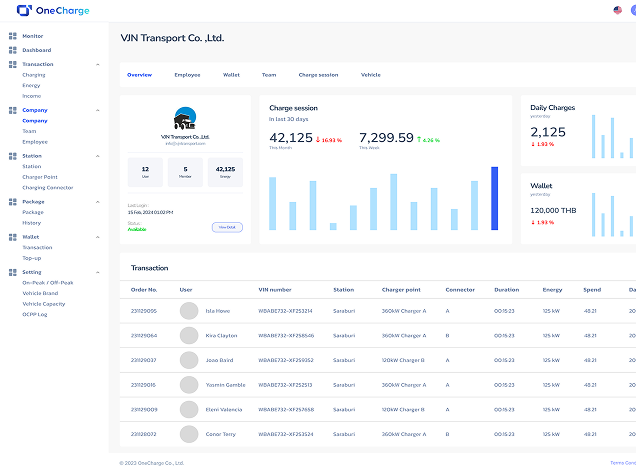The width and height of the screenshot is (636, 474).
Task: Open Charging Connector under Station
Action: pos(48,188)
